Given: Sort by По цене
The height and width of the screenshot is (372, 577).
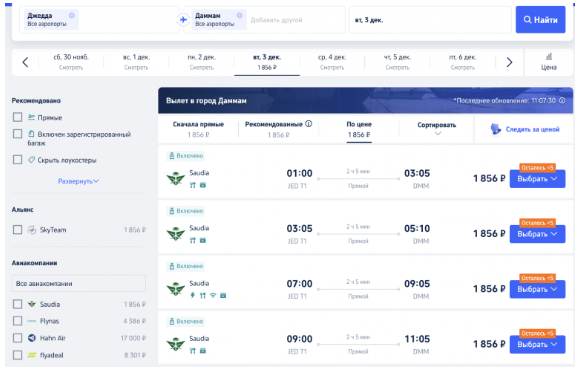Looking at the screenshot, I should coord(359,129).
